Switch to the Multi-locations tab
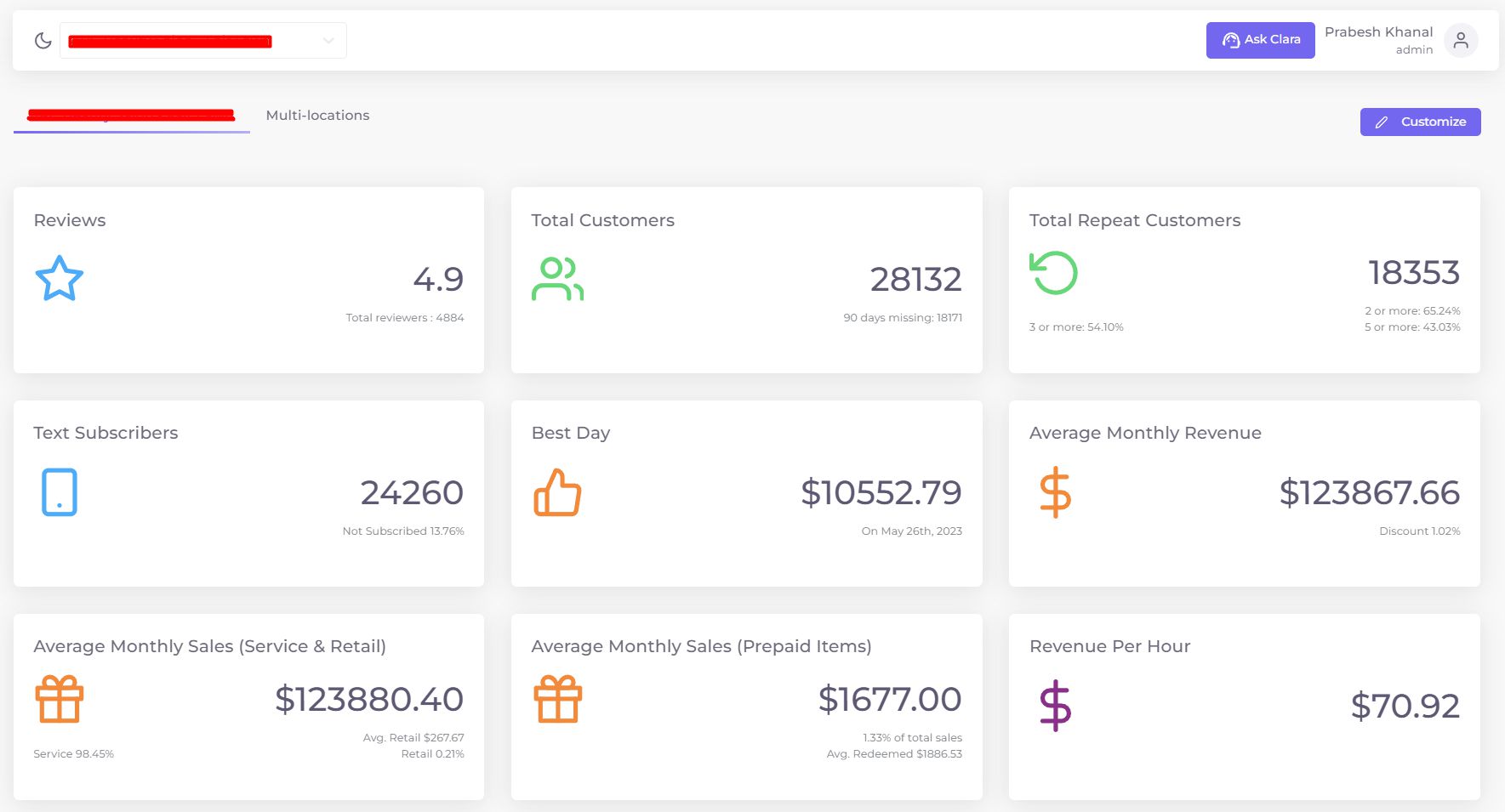Viewport: 1505px width, 812px height. pyautogui.click(x=316, y=115)
